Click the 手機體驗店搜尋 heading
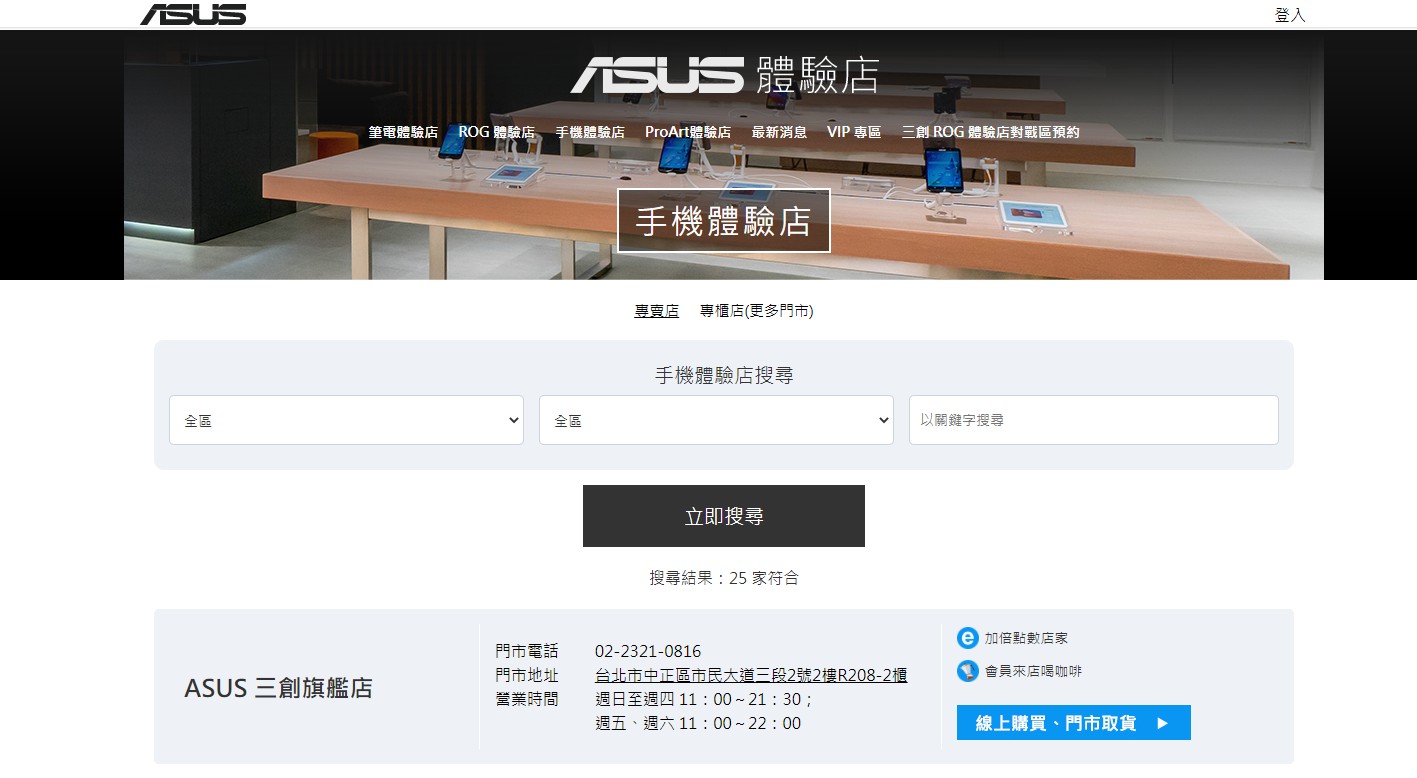This screenshot has width=1417, height=778. point(724,375)
